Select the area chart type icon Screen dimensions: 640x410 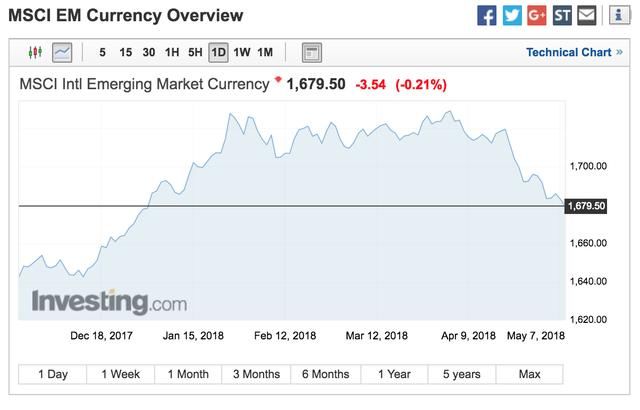coord(62,52)
